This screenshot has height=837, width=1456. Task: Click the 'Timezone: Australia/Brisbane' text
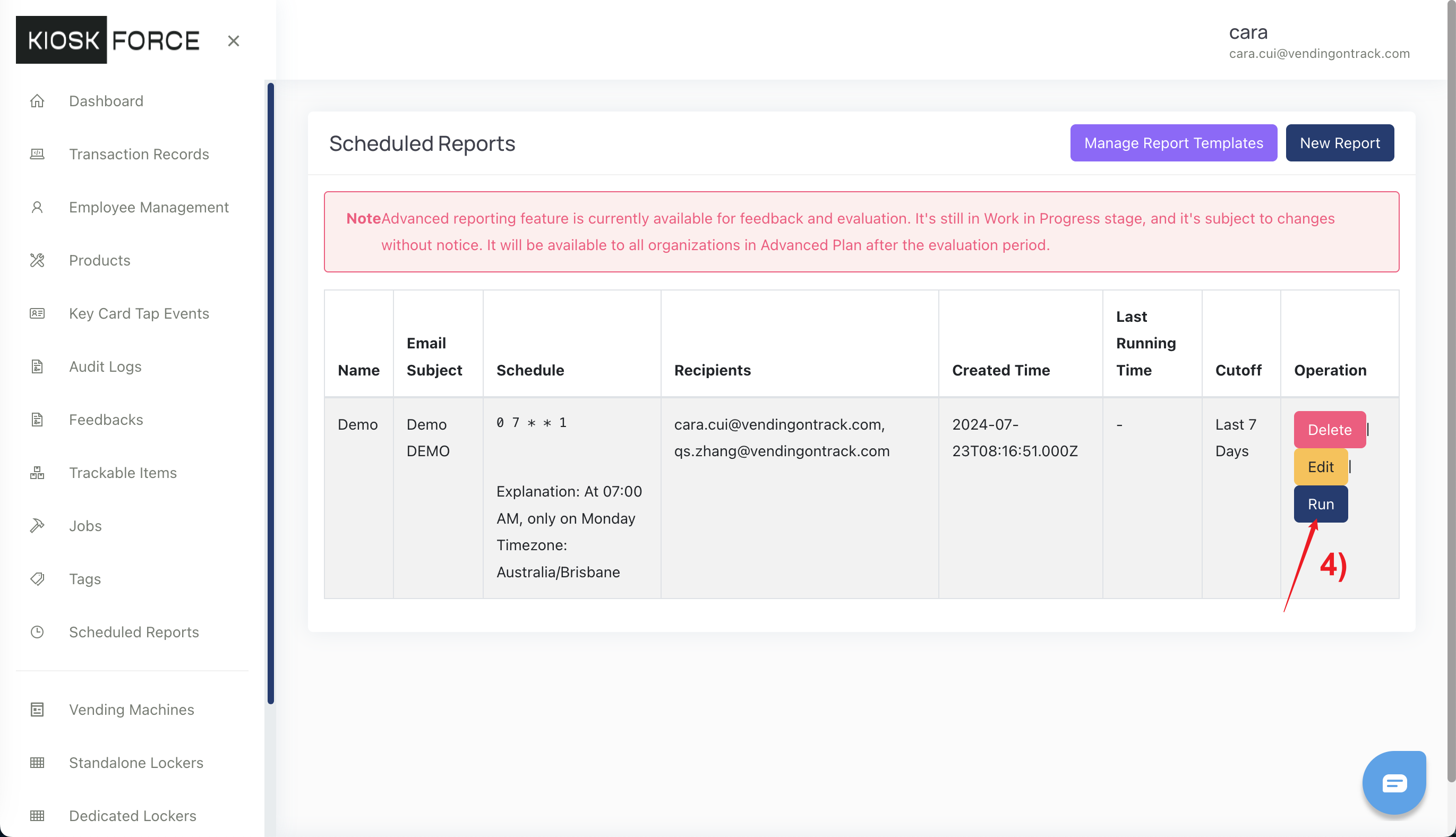[x=558, y=558]
